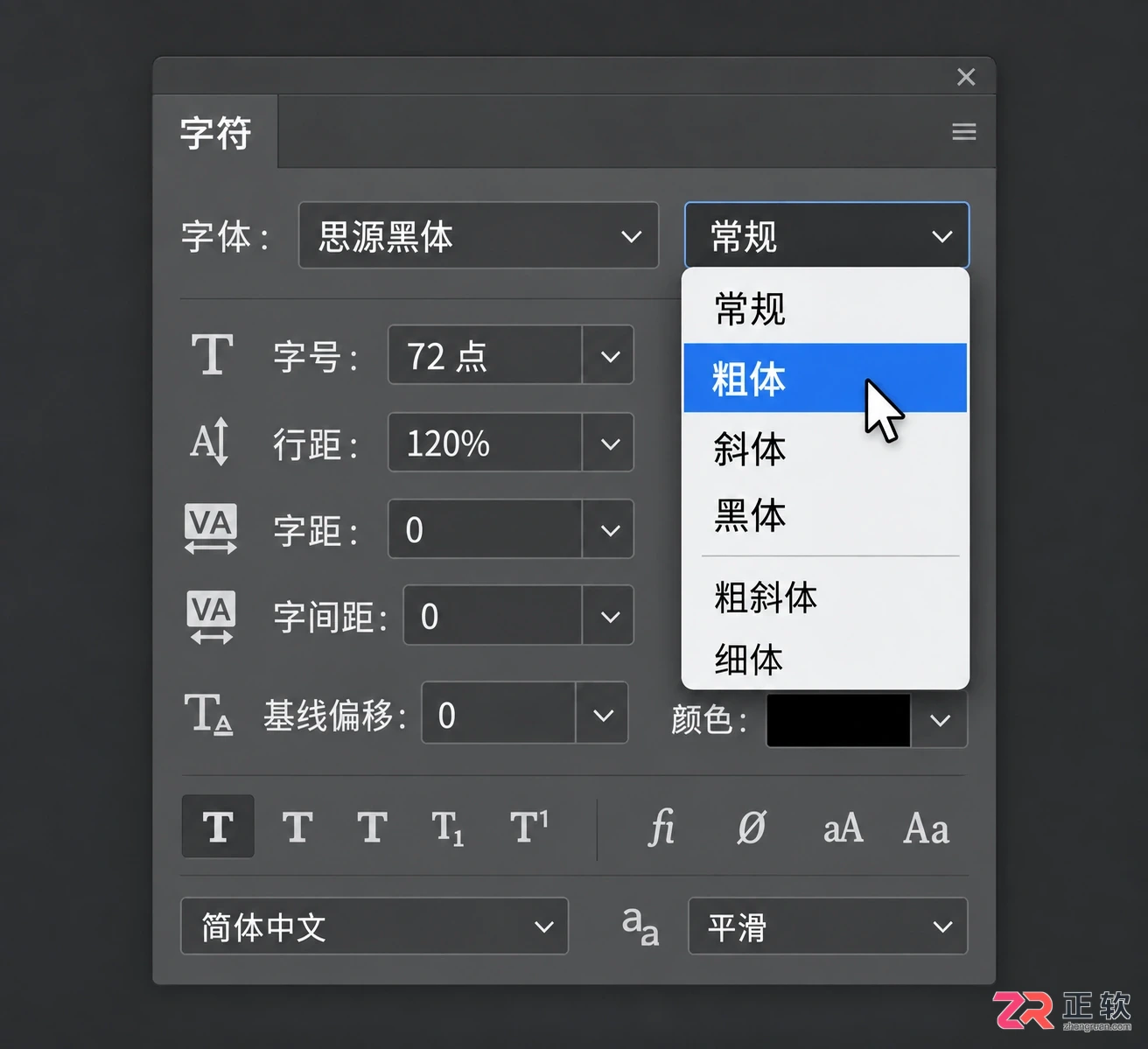Open the 平滑 anti-aliasing dropdown
1148x1049 pixels.
pos(828,927)
